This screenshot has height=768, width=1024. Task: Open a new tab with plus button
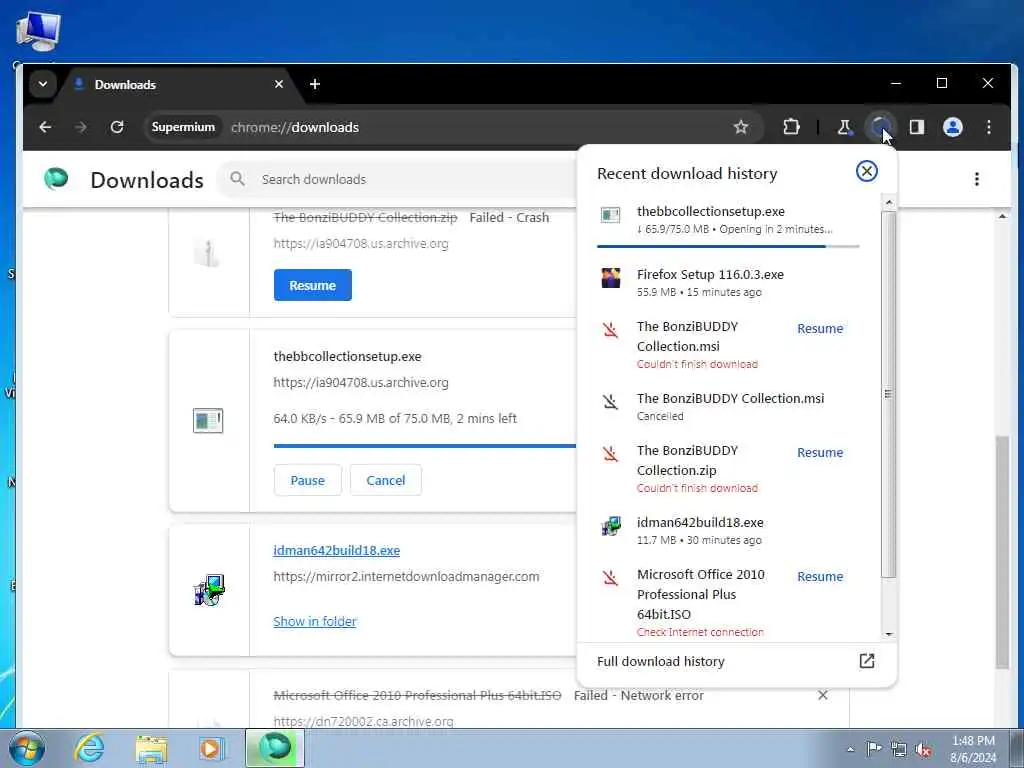coord(315,84)
